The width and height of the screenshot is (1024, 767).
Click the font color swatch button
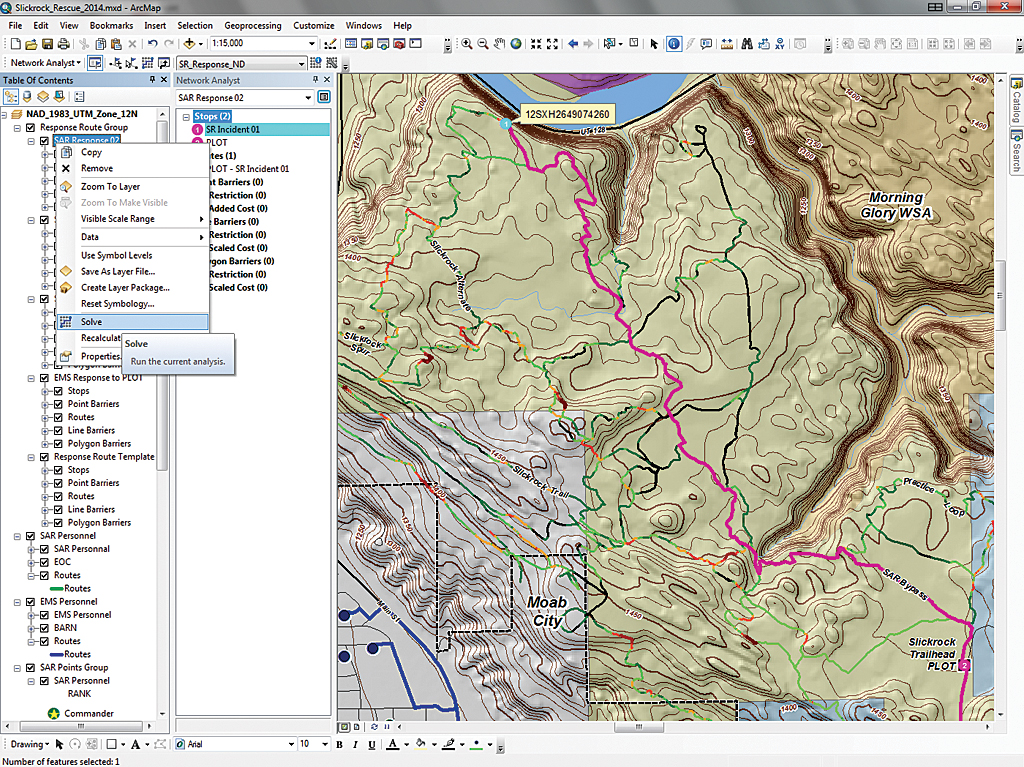coord(392,744)
